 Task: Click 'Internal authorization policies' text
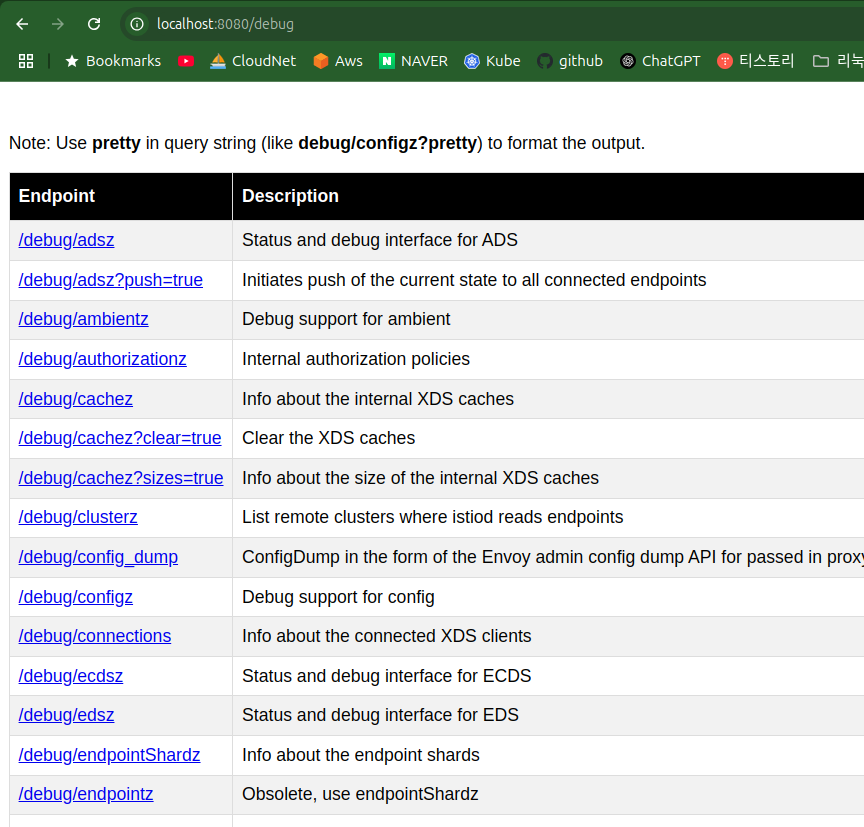pyautogui.click(x=356, y=359)
